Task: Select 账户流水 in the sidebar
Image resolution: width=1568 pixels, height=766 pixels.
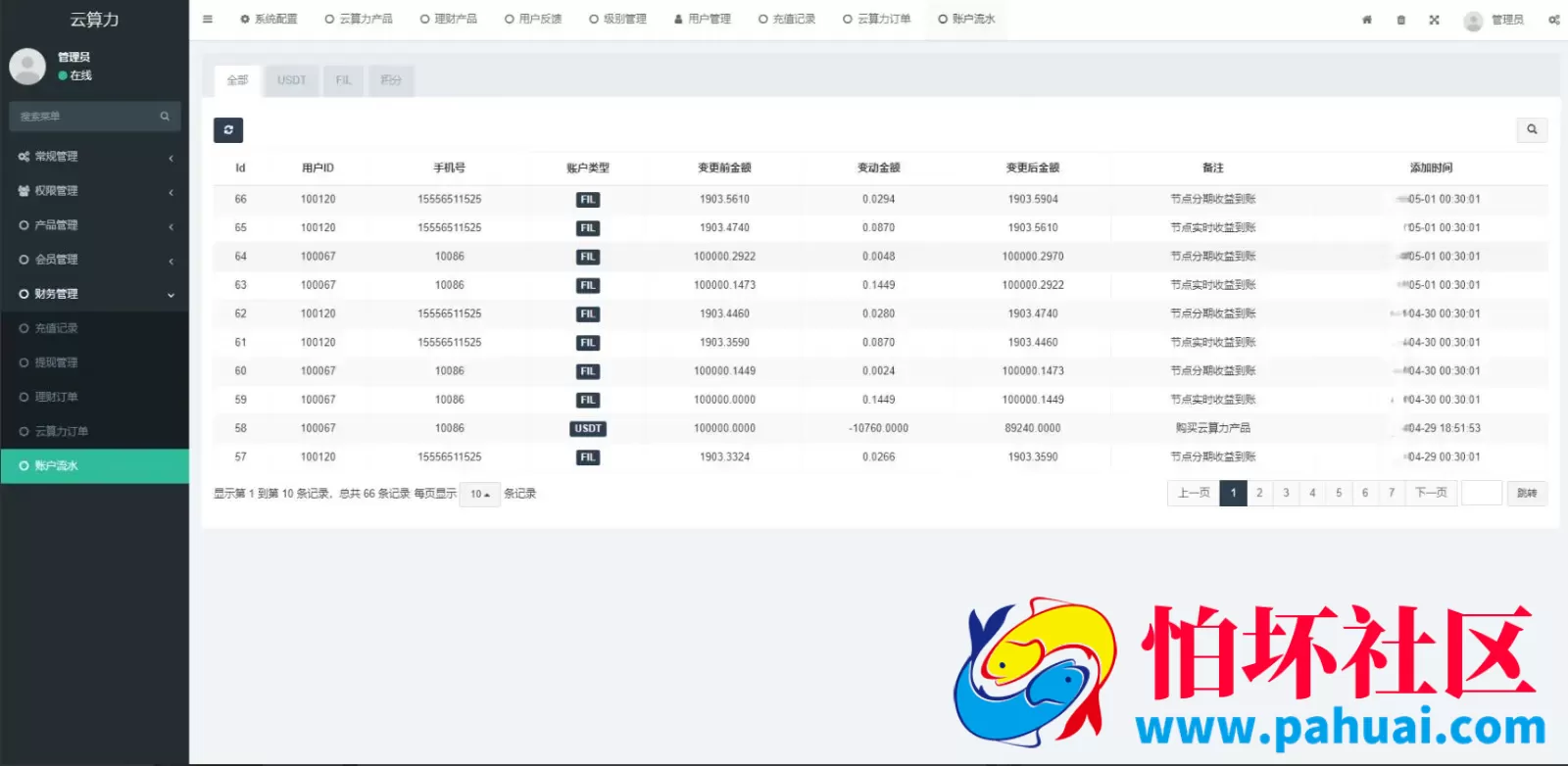Action: pos(94,466)
